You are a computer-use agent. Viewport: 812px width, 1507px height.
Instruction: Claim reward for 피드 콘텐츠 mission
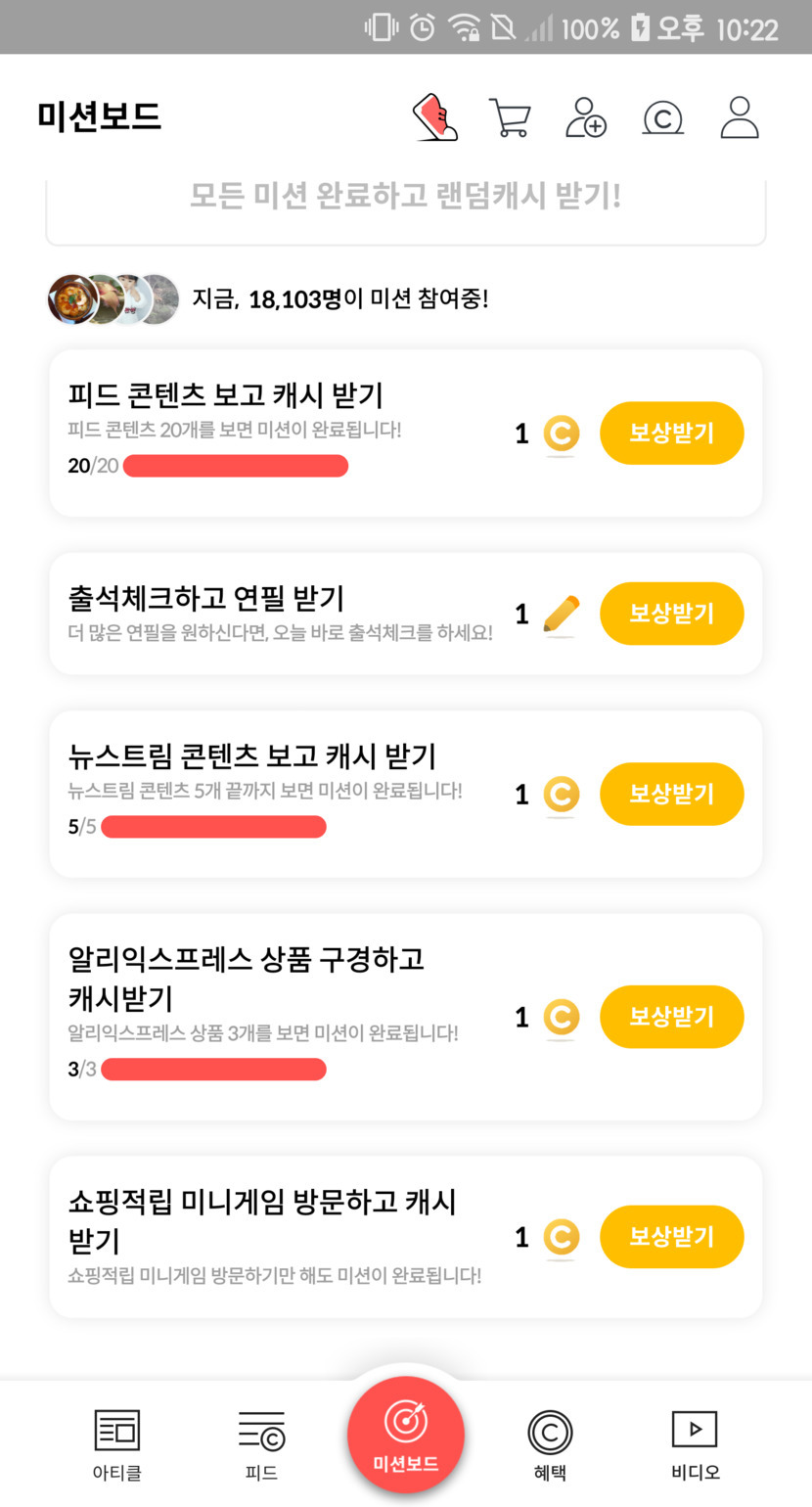pos(671,434)
